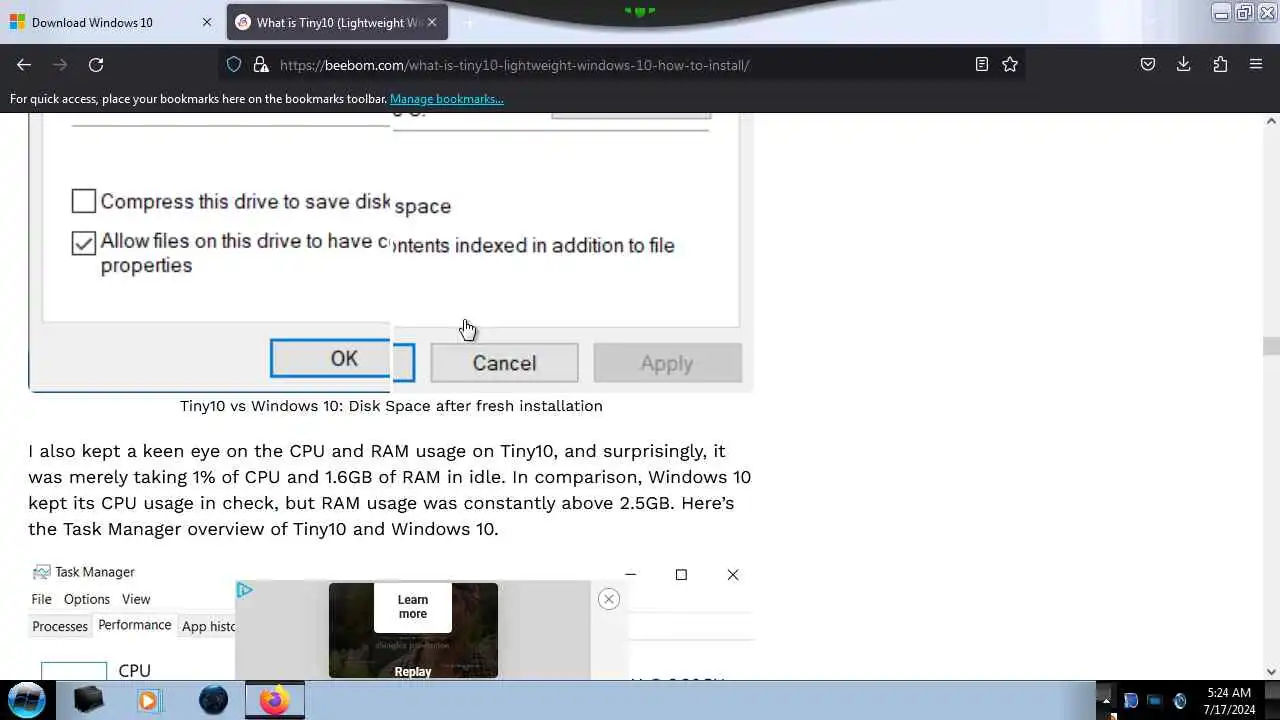Tick Compress this drive checkbox
Viewport: 1280px width, 720px height.
tap(84, 201)
